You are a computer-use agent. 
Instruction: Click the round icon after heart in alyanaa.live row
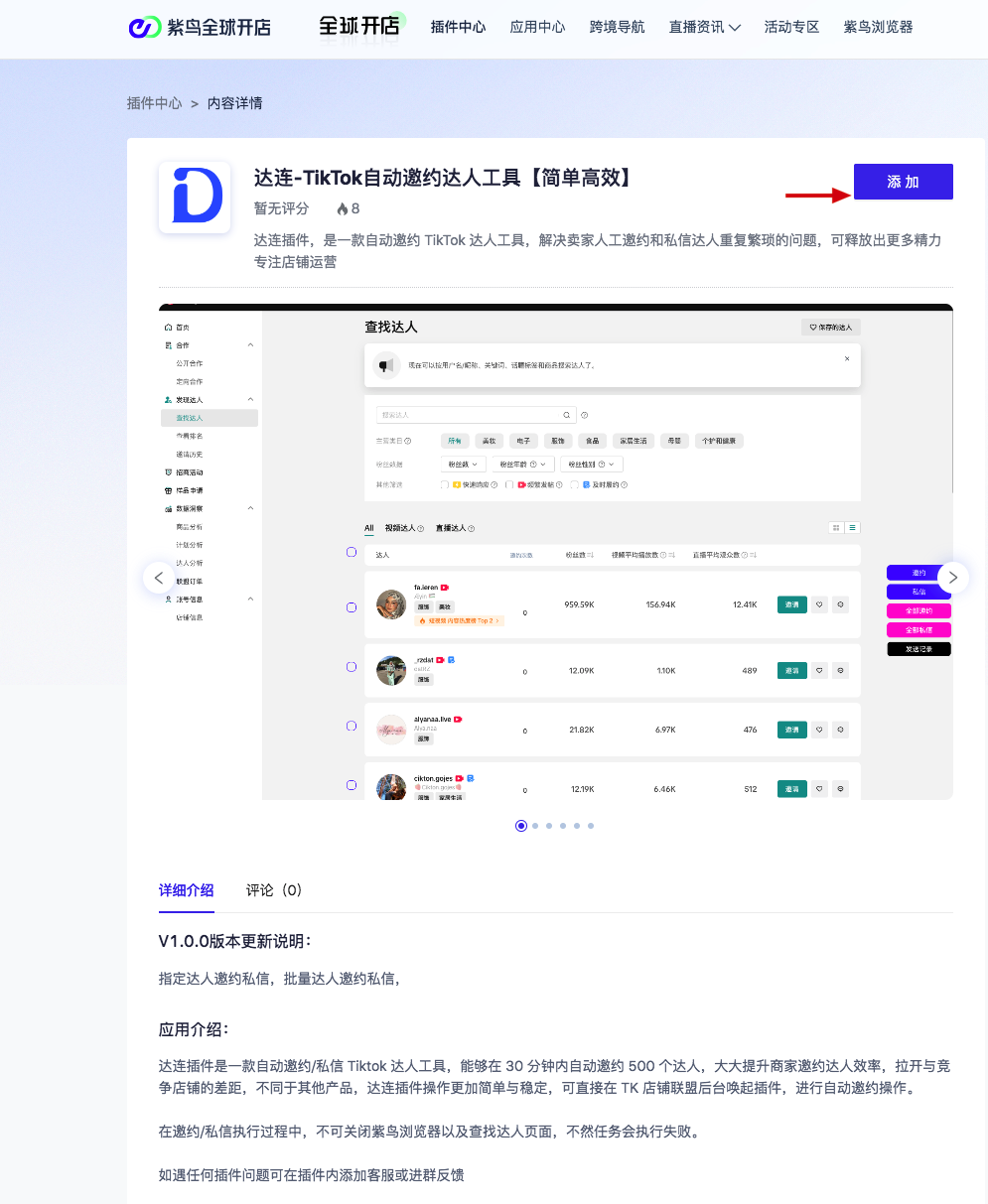841,730
